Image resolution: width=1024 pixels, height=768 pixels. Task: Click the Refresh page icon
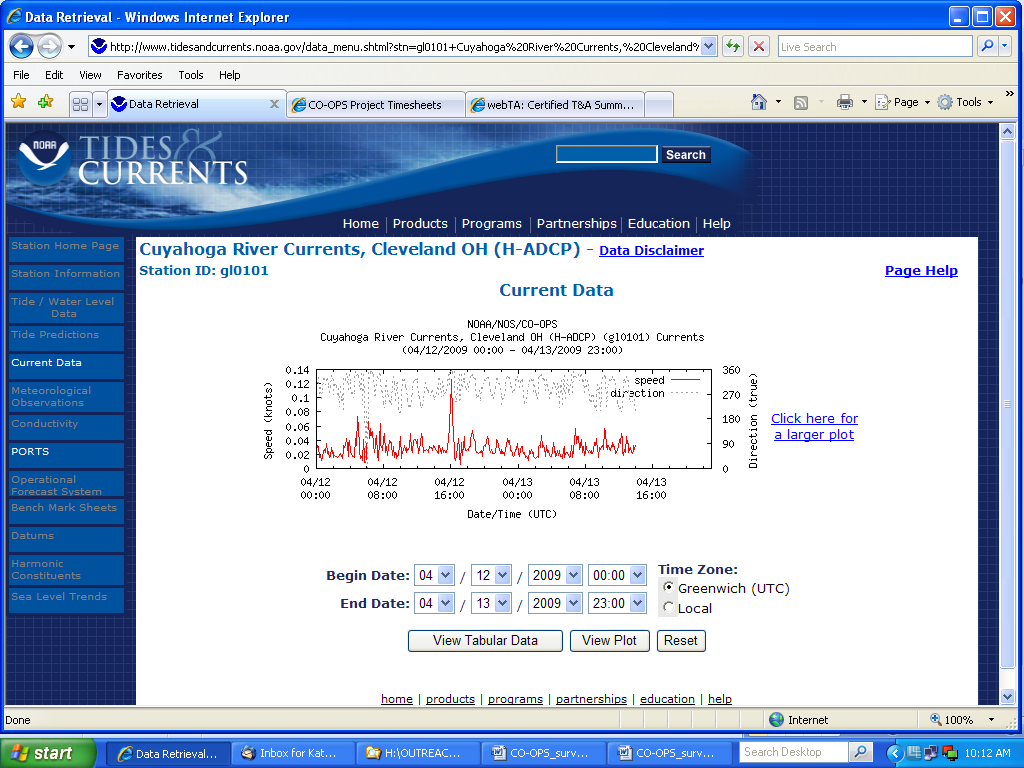733,46
